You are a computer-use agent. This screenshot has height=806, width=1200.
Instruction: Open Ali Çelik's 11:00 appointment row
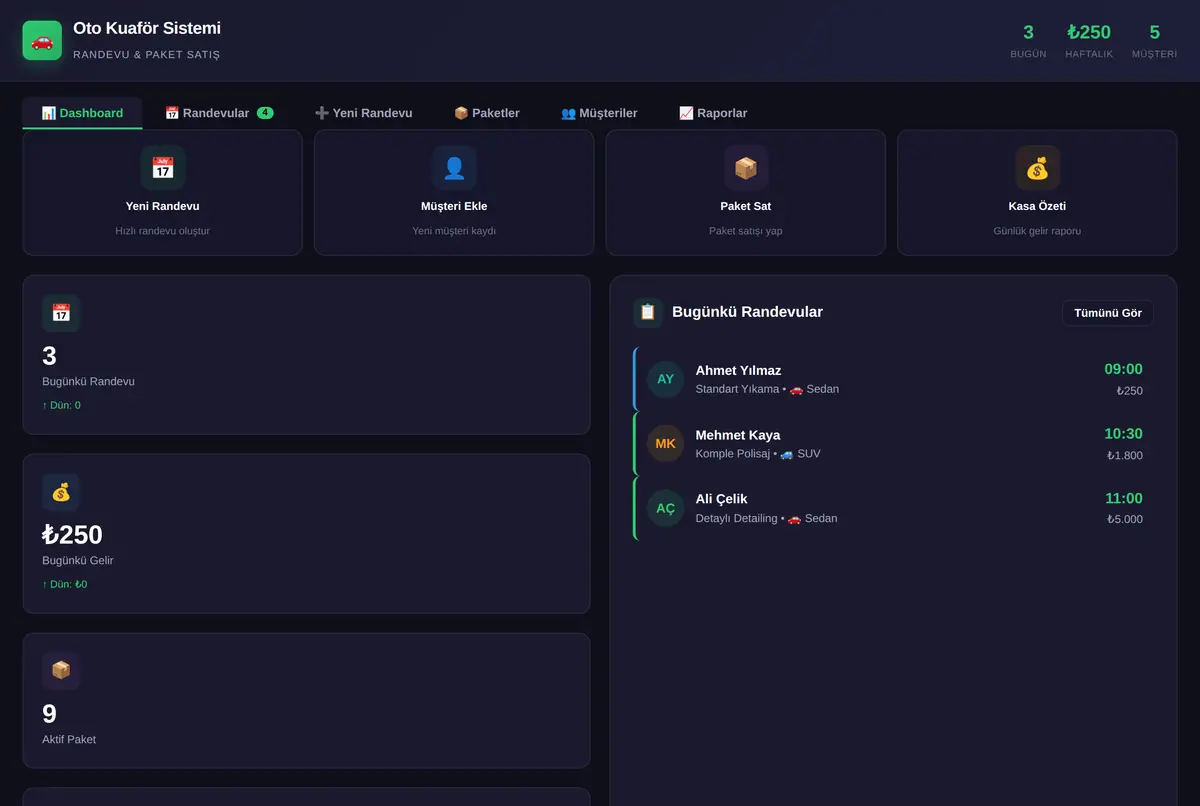tap(894, 508)
